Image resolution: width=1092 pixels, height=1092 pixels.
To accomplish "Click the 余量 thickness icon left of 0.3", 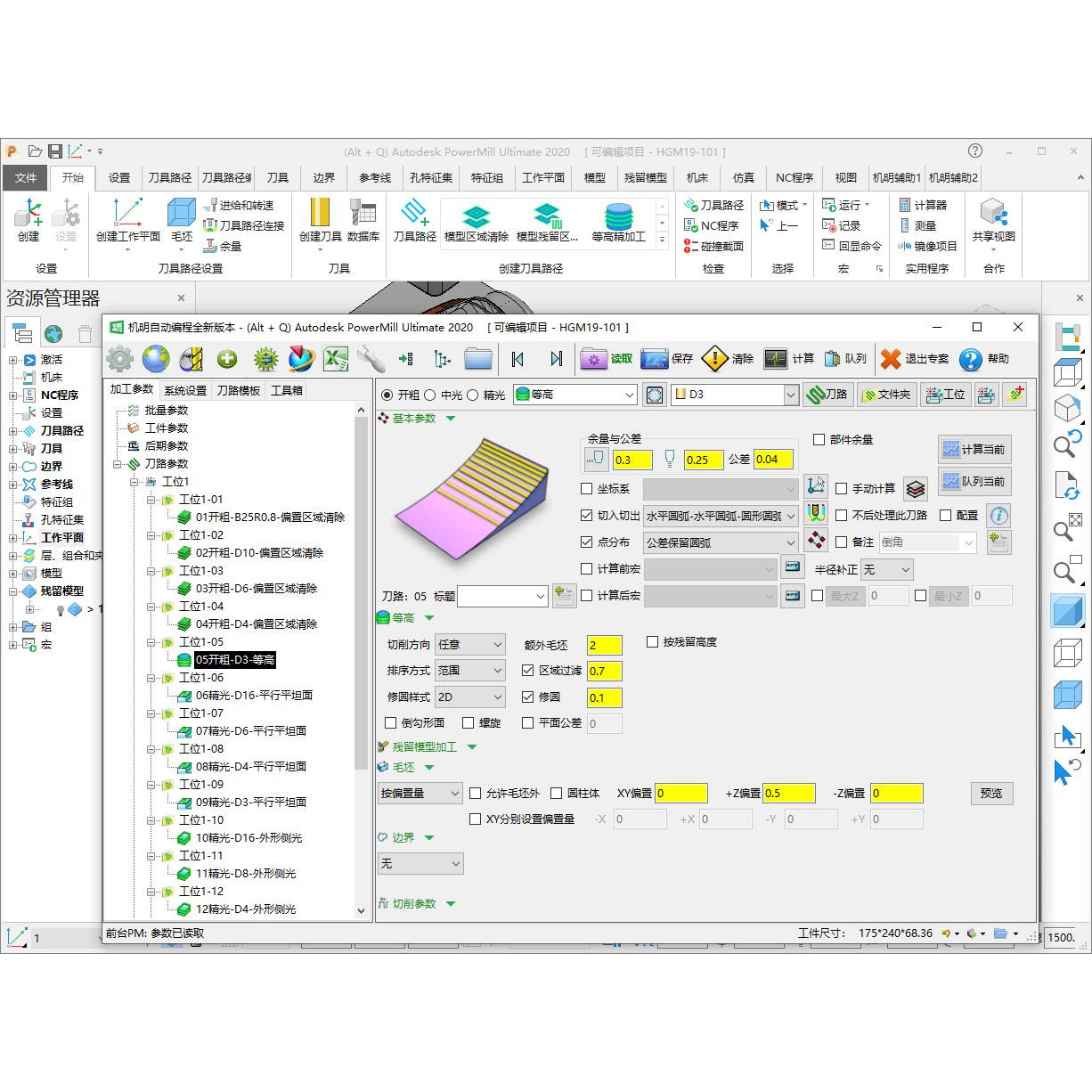I will pos(596,460).
